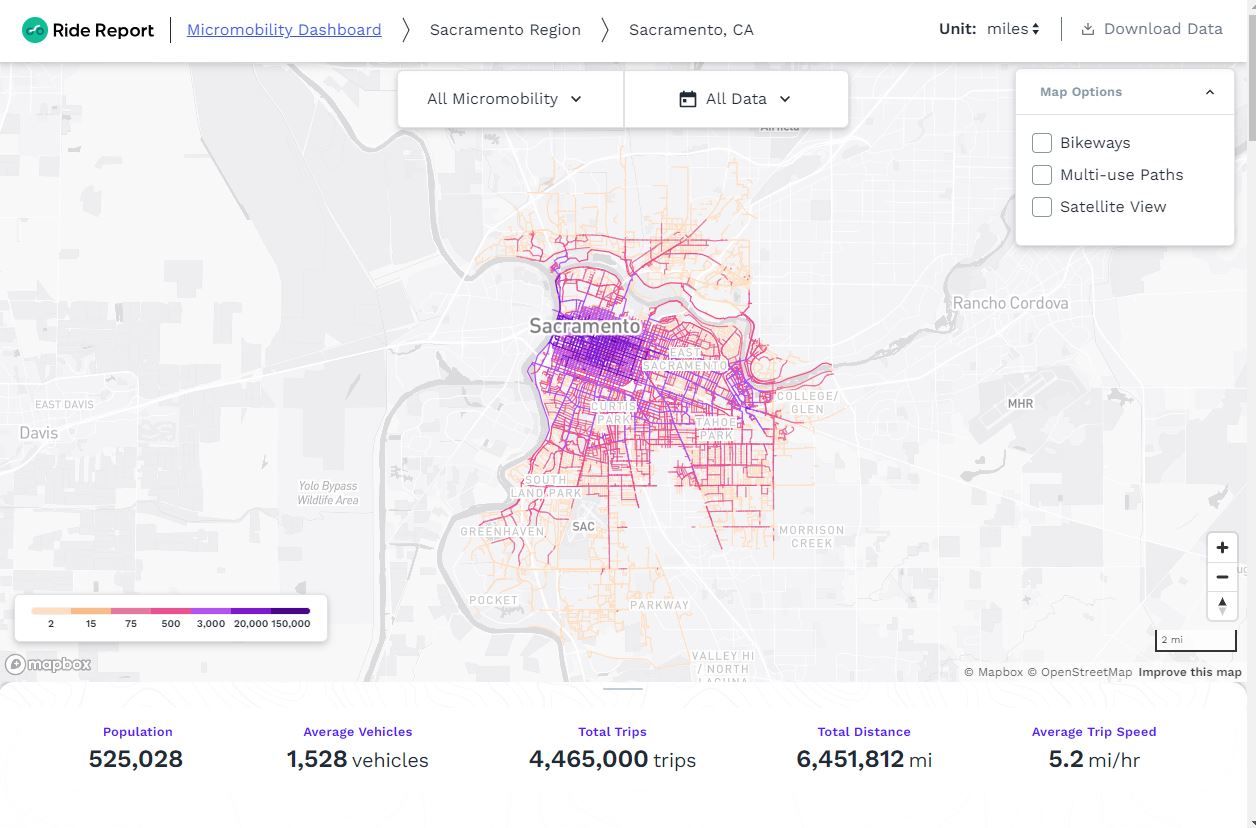
Task: Change the Unit miles selector
Action: (x=1013, y=29)
